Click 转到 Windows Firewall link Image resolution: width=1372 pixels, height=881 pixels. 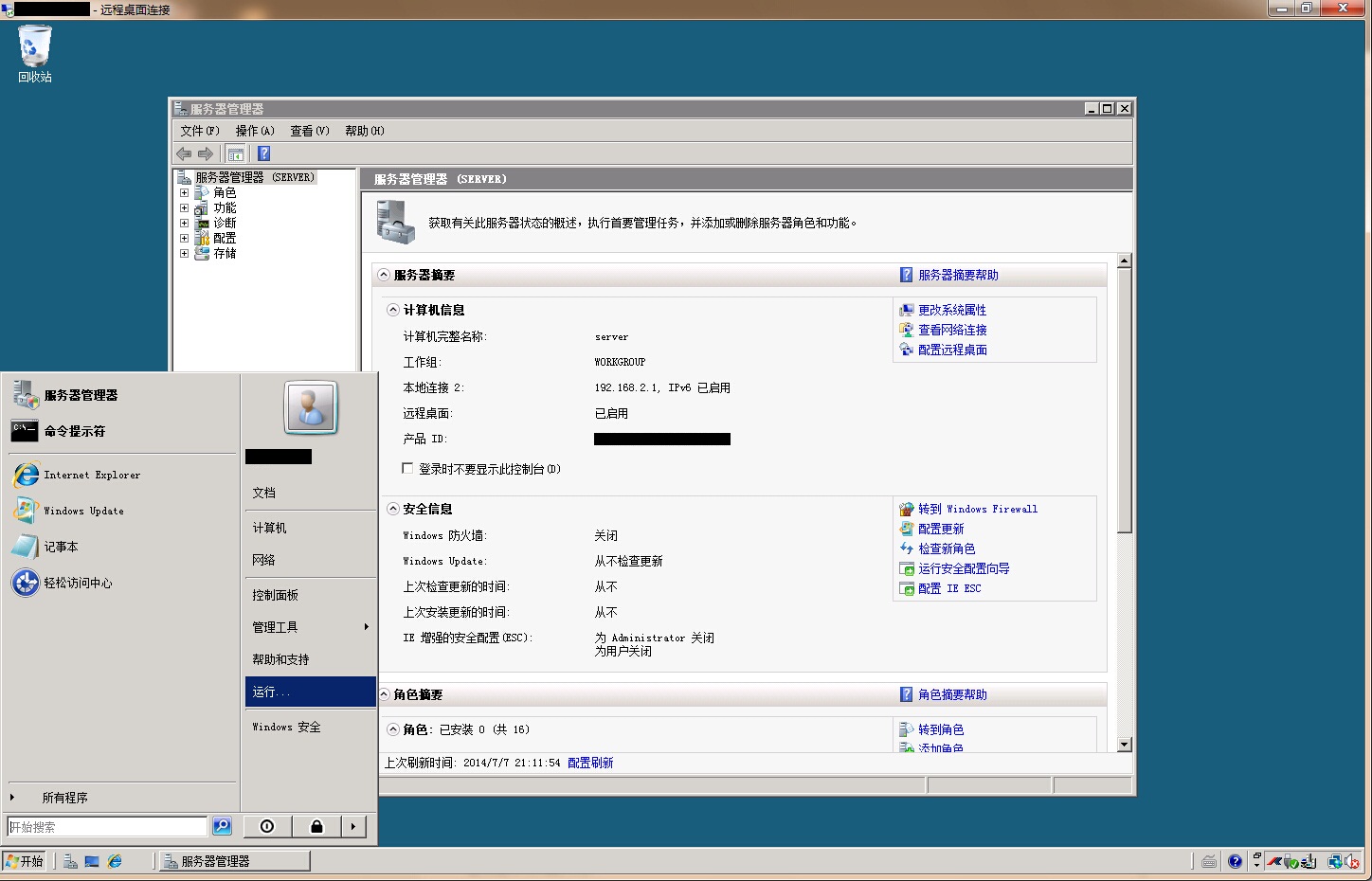(978, 509)
